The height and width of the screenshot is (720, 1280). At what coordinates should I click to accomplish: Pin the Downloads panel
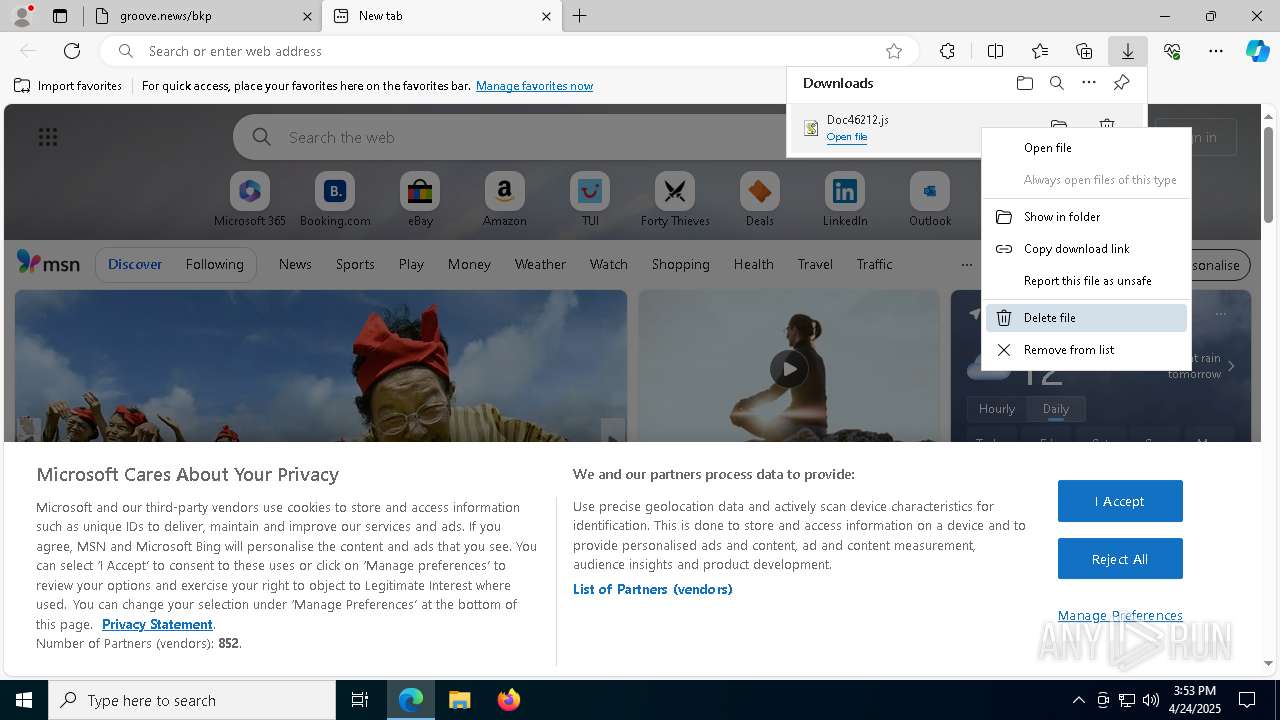coord(1121,83)
